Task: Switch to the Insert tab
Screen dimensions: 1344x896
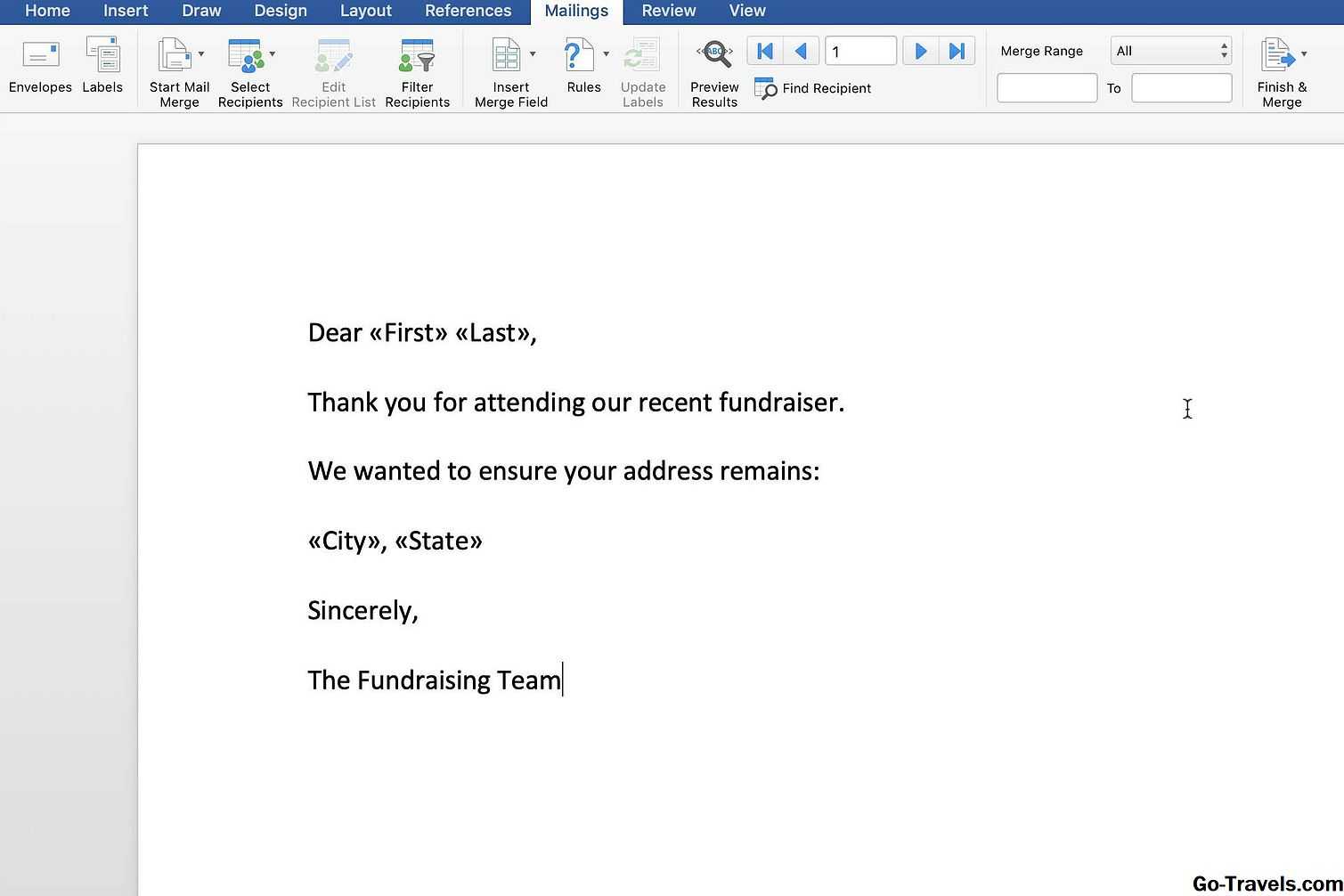Action: pos(126,11)
